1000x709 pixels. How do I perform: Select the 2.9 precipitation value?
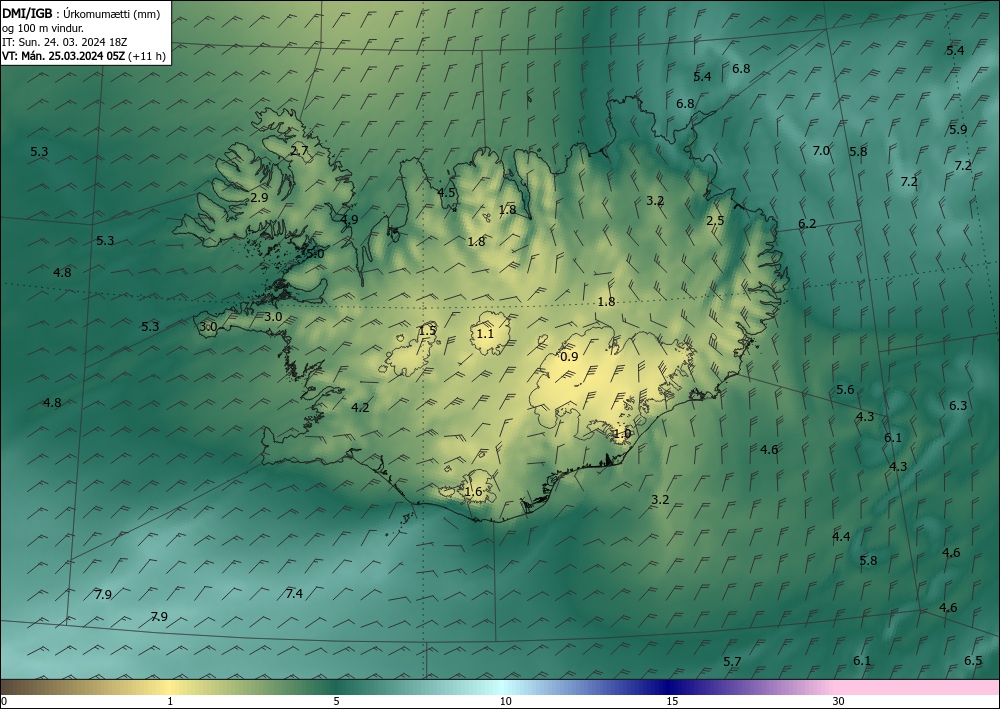pos(259,198)
